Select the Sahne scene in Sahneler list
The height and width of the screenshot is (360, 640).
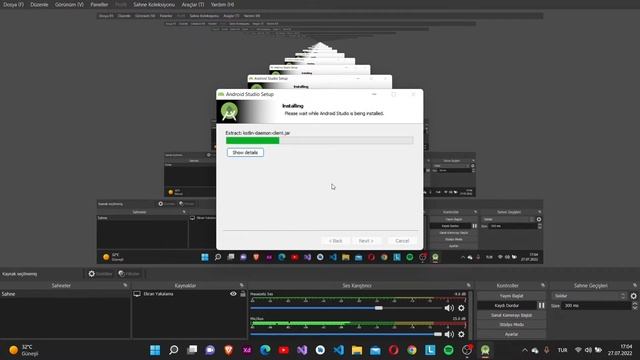click(x=65, y=294)
